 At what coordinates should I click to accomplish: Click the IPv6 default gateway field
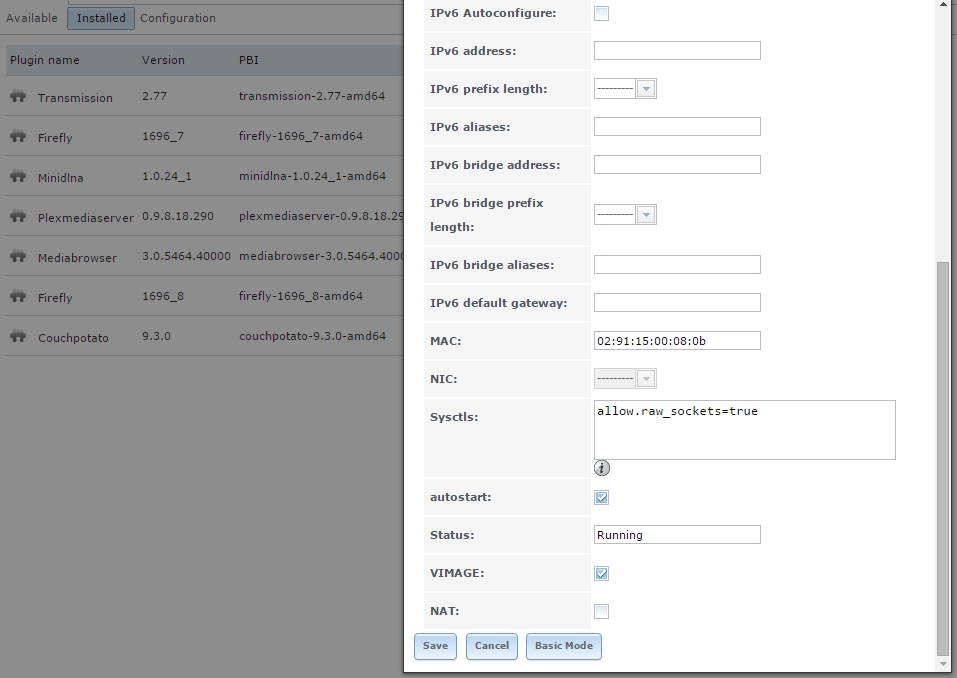677,302
